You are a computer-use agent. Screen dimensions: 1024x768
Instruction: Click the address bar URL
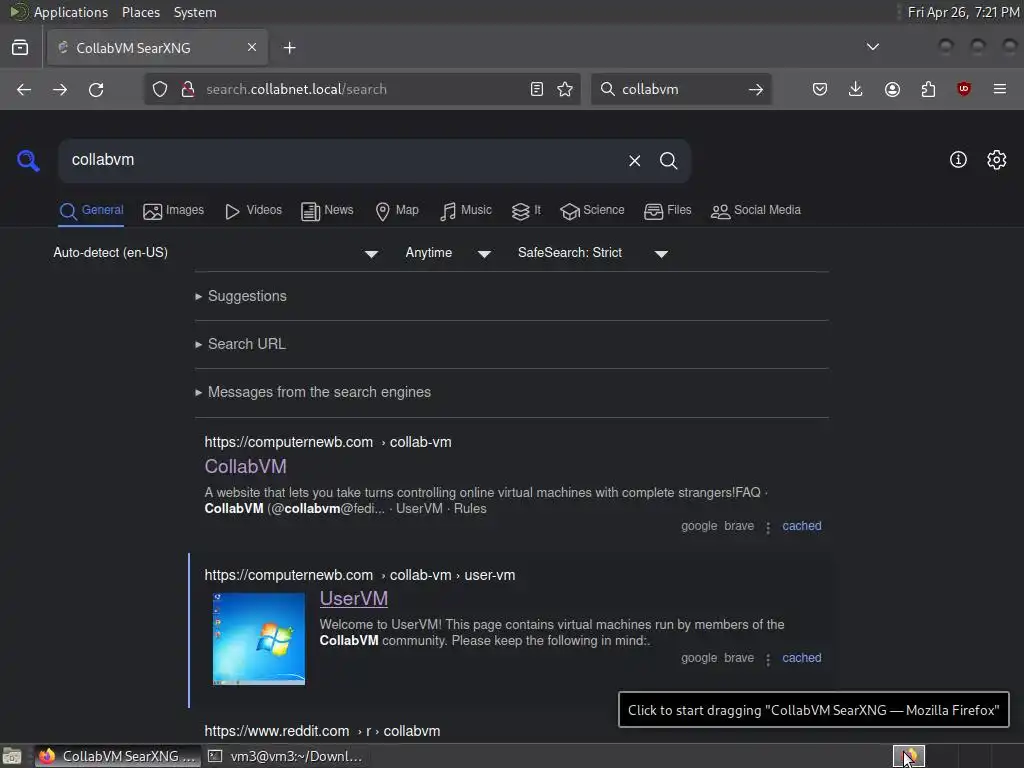363,89
